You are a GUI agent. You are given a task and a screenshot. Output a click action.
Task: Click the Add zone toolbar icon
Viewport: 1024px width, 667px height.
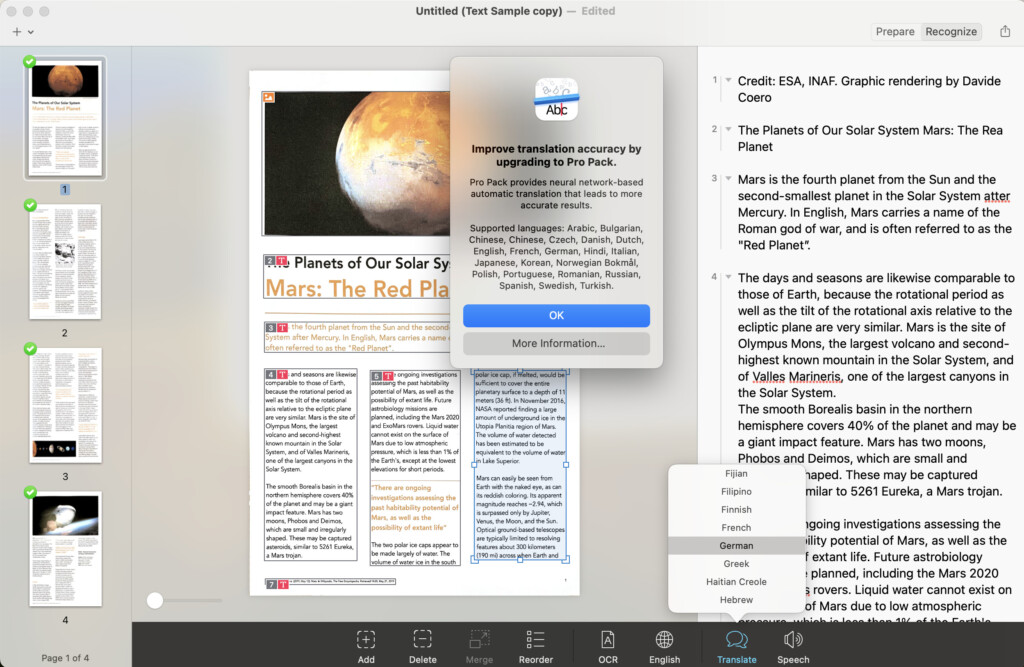366,640
